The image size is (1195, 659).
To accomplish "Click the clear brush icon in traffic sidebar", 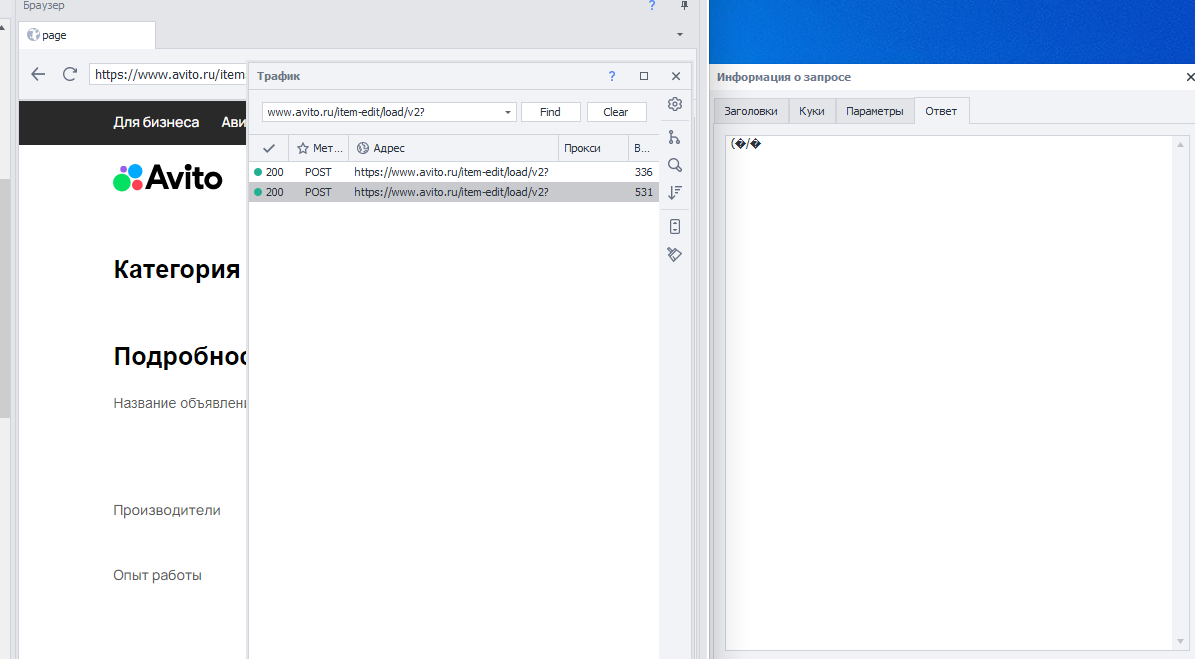I will (x=674, y=254).
